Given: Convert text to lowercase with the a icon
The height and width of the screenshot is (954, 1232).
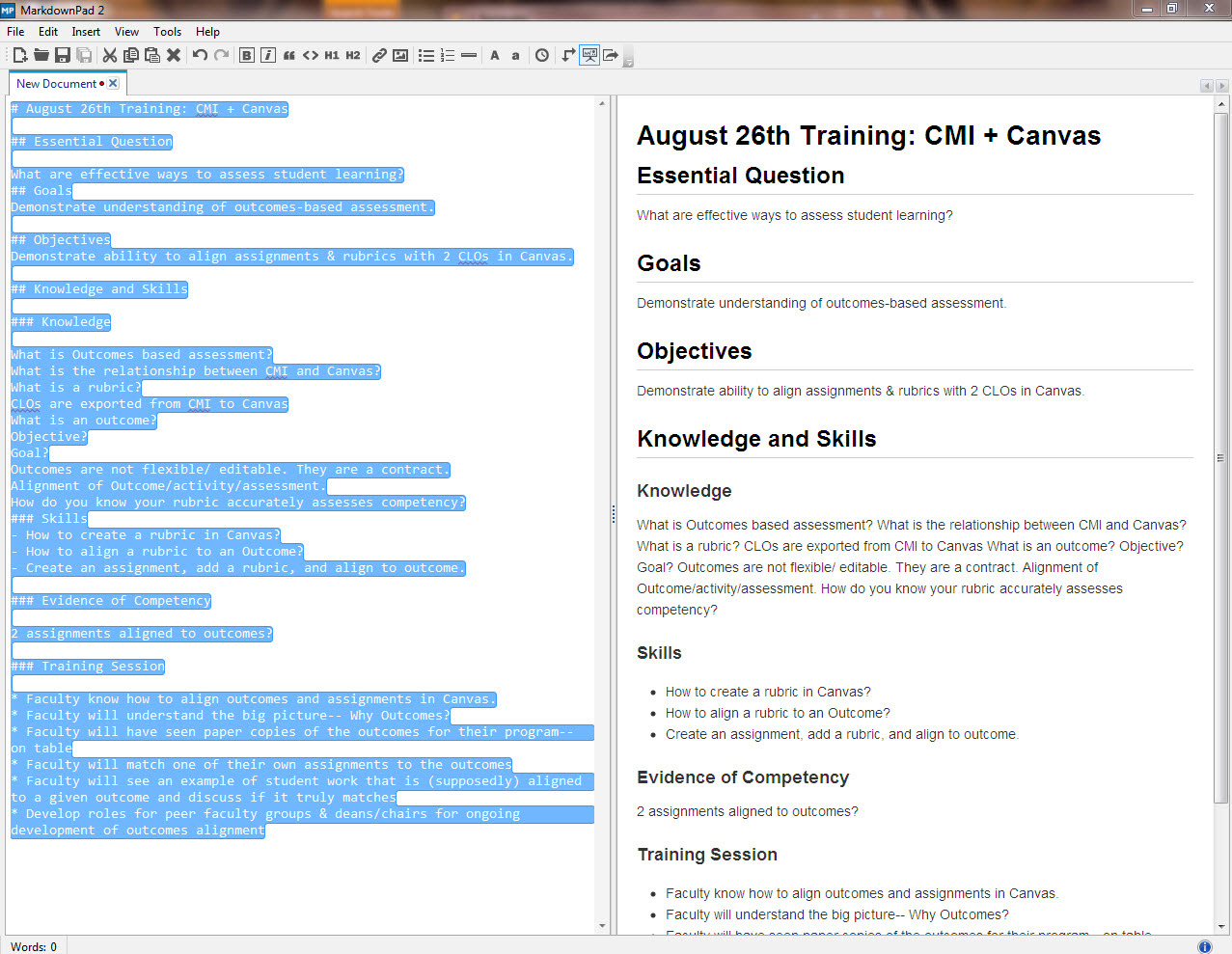Looking at the screenshot, I should pos(516,55).
